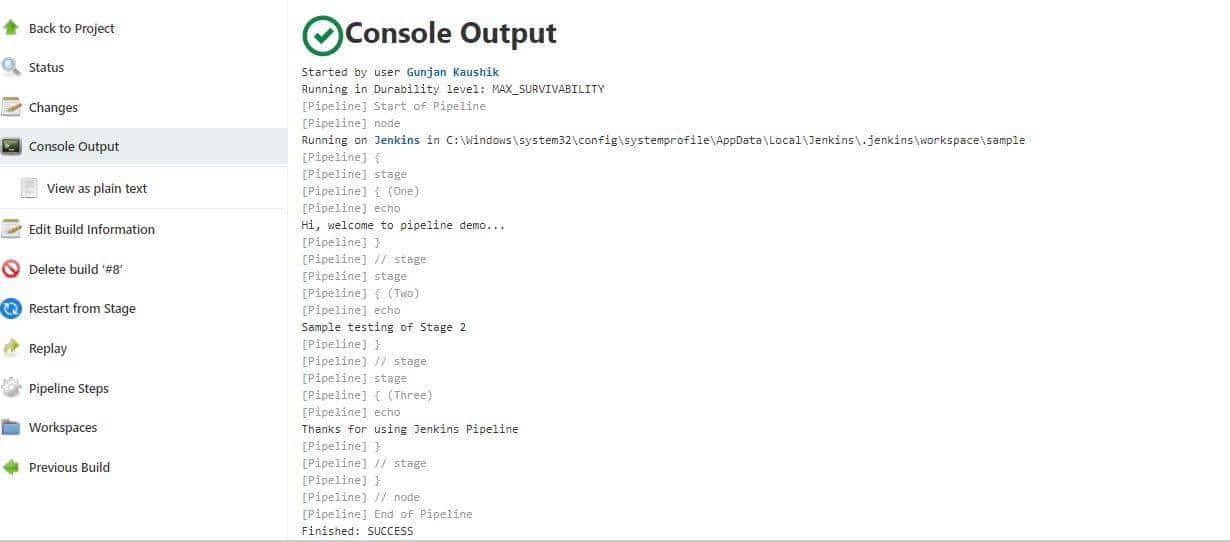The width and height of the screenshot is (1230, 542).
Task: Click the Changes notepad icon
Action: [x=12, y=107]
